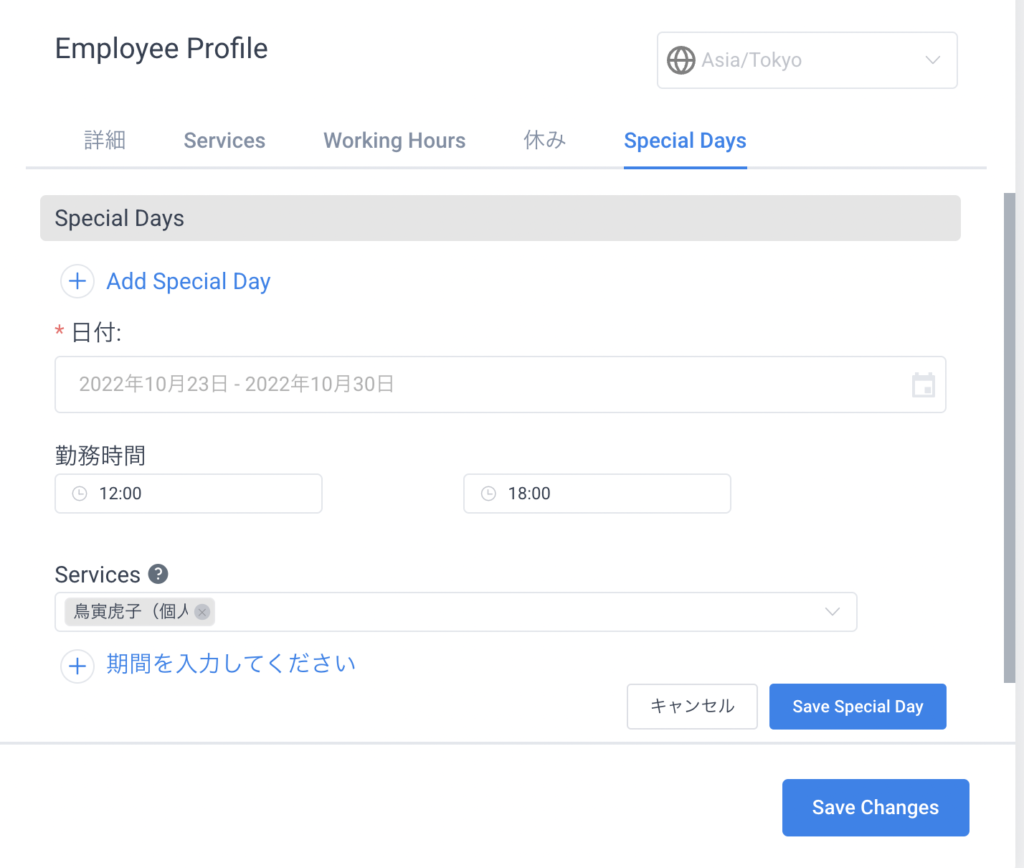Open the Working Hours tab
This screenshot has height=868, width=1024.
[x=394, y=140]
